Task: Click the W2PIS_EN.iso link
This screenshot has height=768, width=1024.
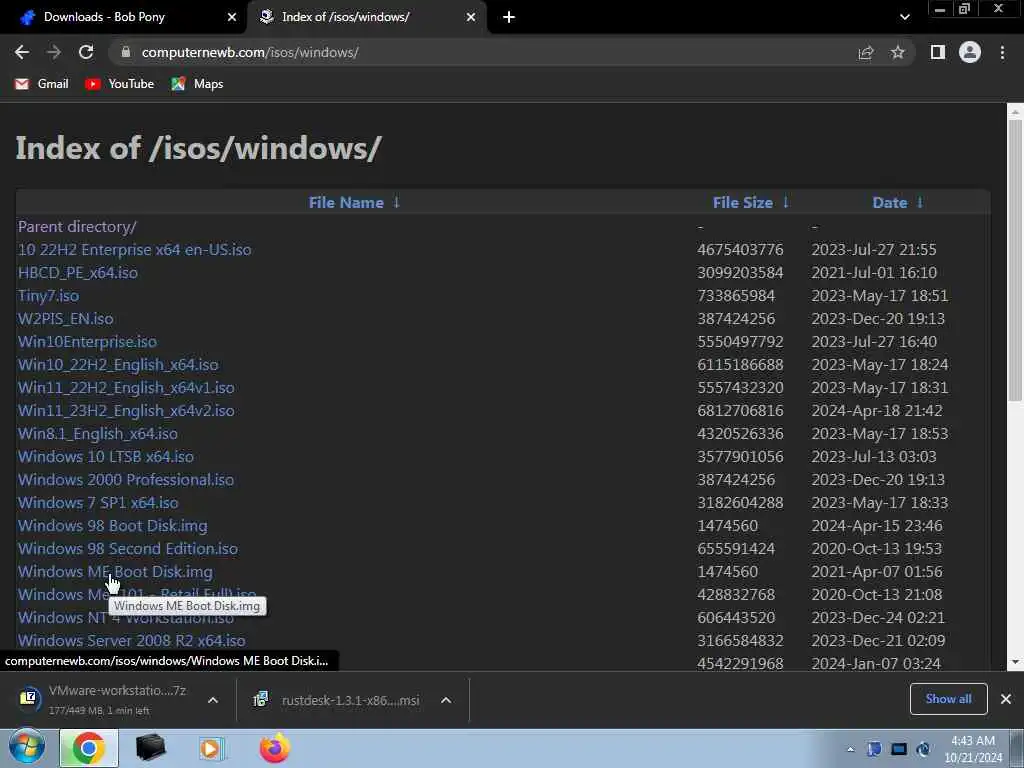Action: coord(65,319)
